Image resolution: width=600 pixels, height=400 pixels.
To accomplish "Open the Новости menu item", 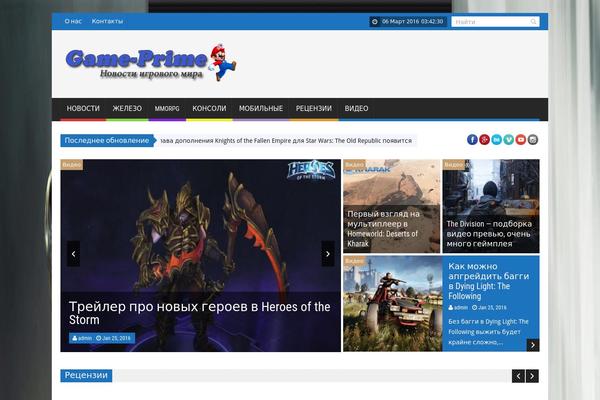I will 83,108.
